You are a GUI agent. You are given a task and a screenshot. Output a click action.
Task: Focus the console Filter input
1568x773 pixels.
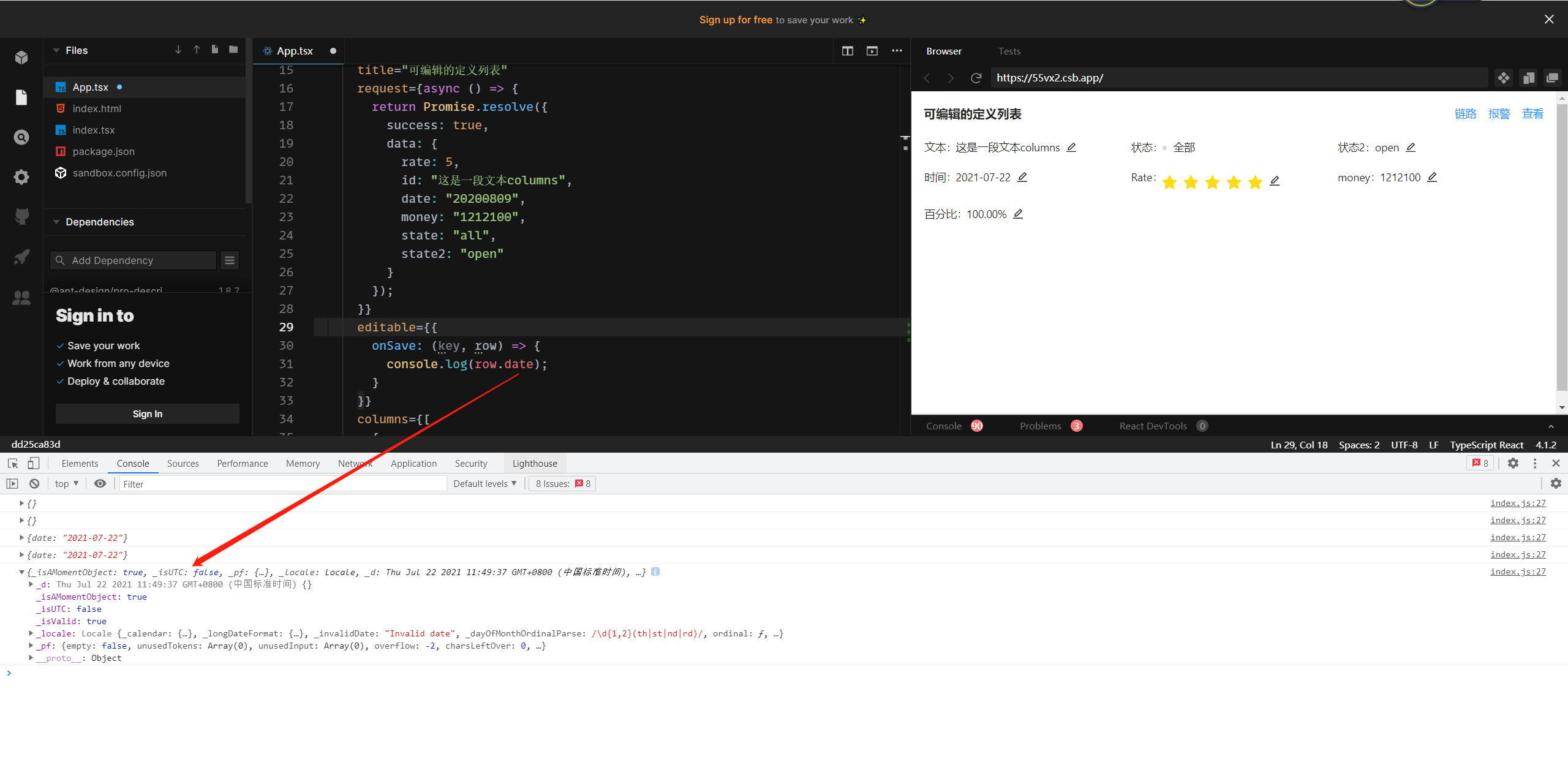click(283, 484)
